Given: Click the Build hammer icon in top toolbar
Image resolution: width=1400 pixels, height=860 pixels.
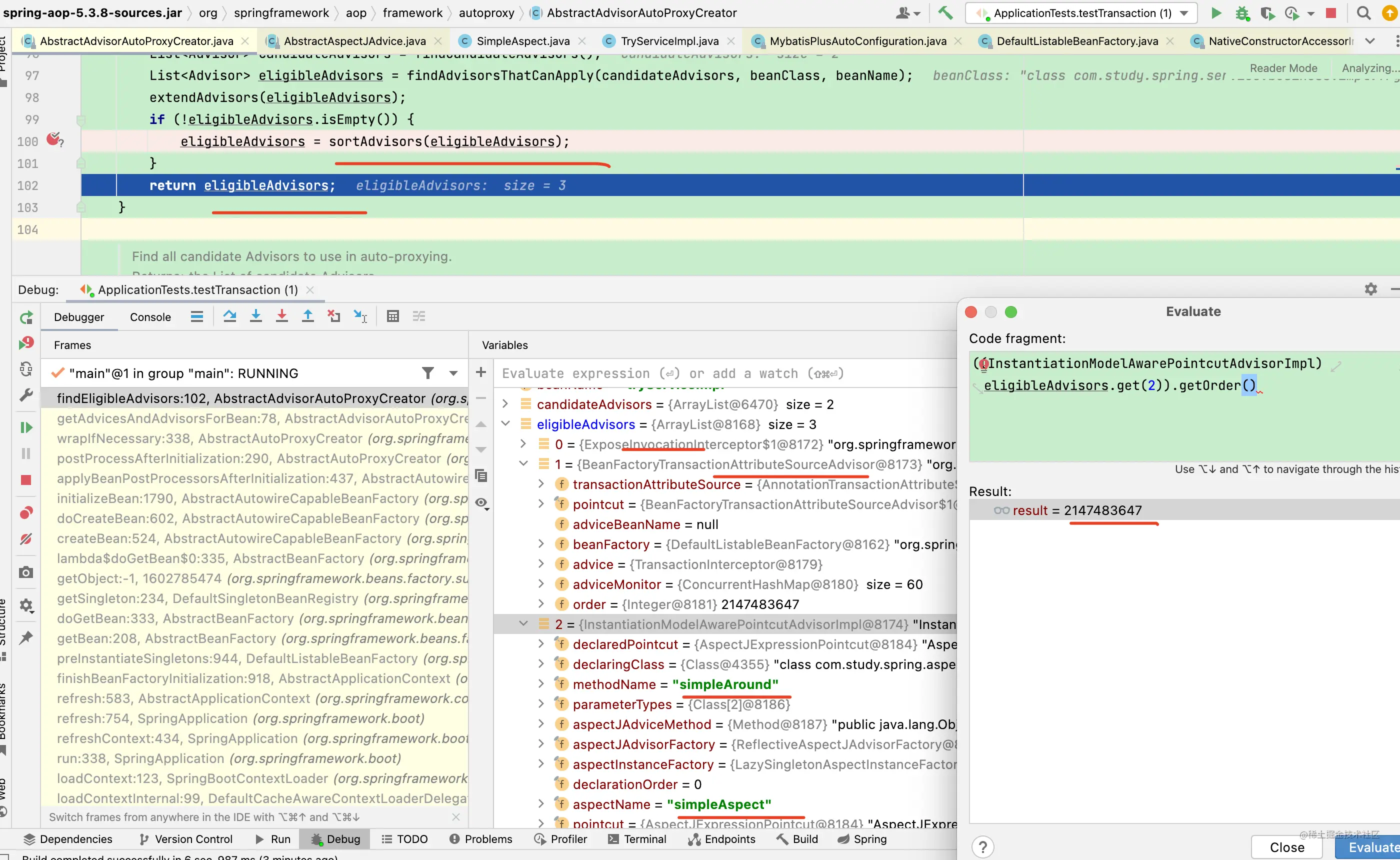Looking at the screenshot, I should (x=945, y=12).
